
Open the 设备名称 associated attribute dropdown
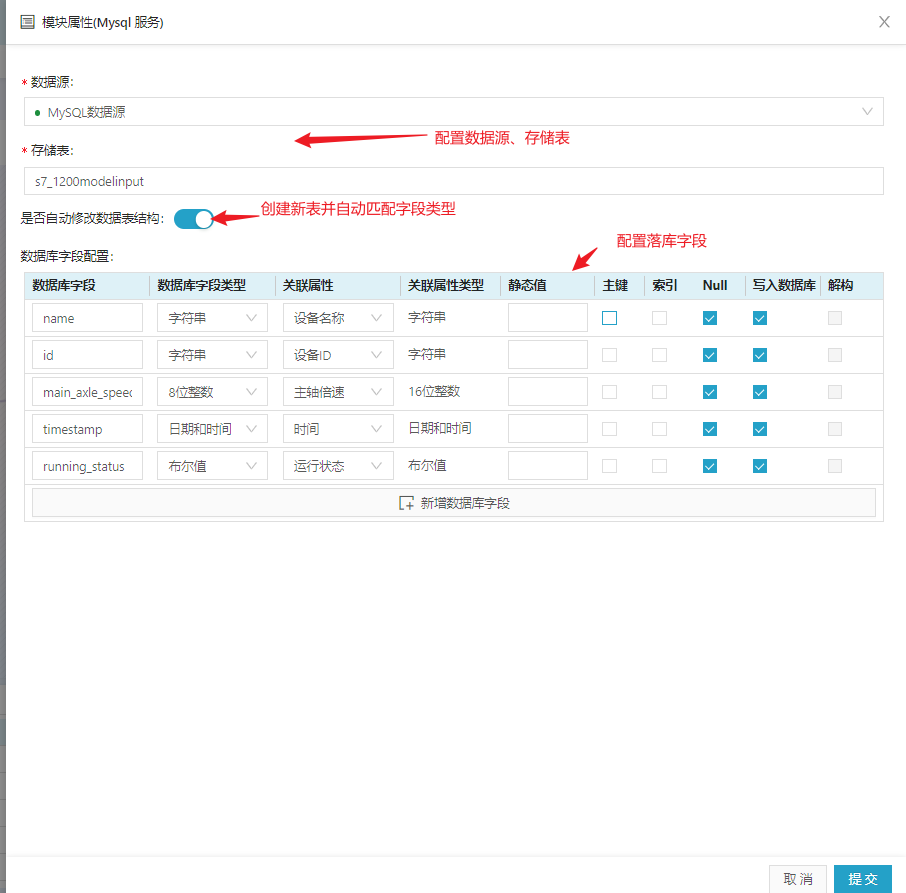tap(338, 318)
